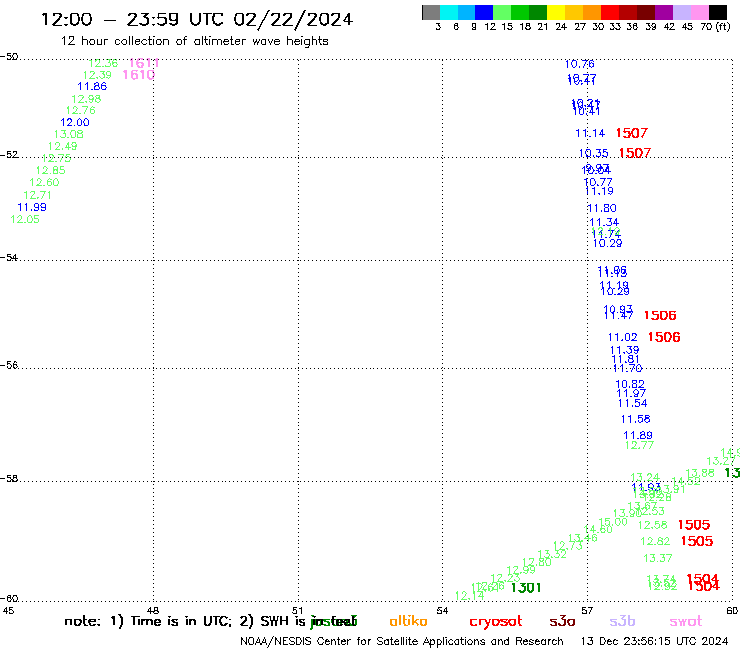740x650 pixels.
Task: Click the black swatch at legend end
Action: [x=718, y=12]
